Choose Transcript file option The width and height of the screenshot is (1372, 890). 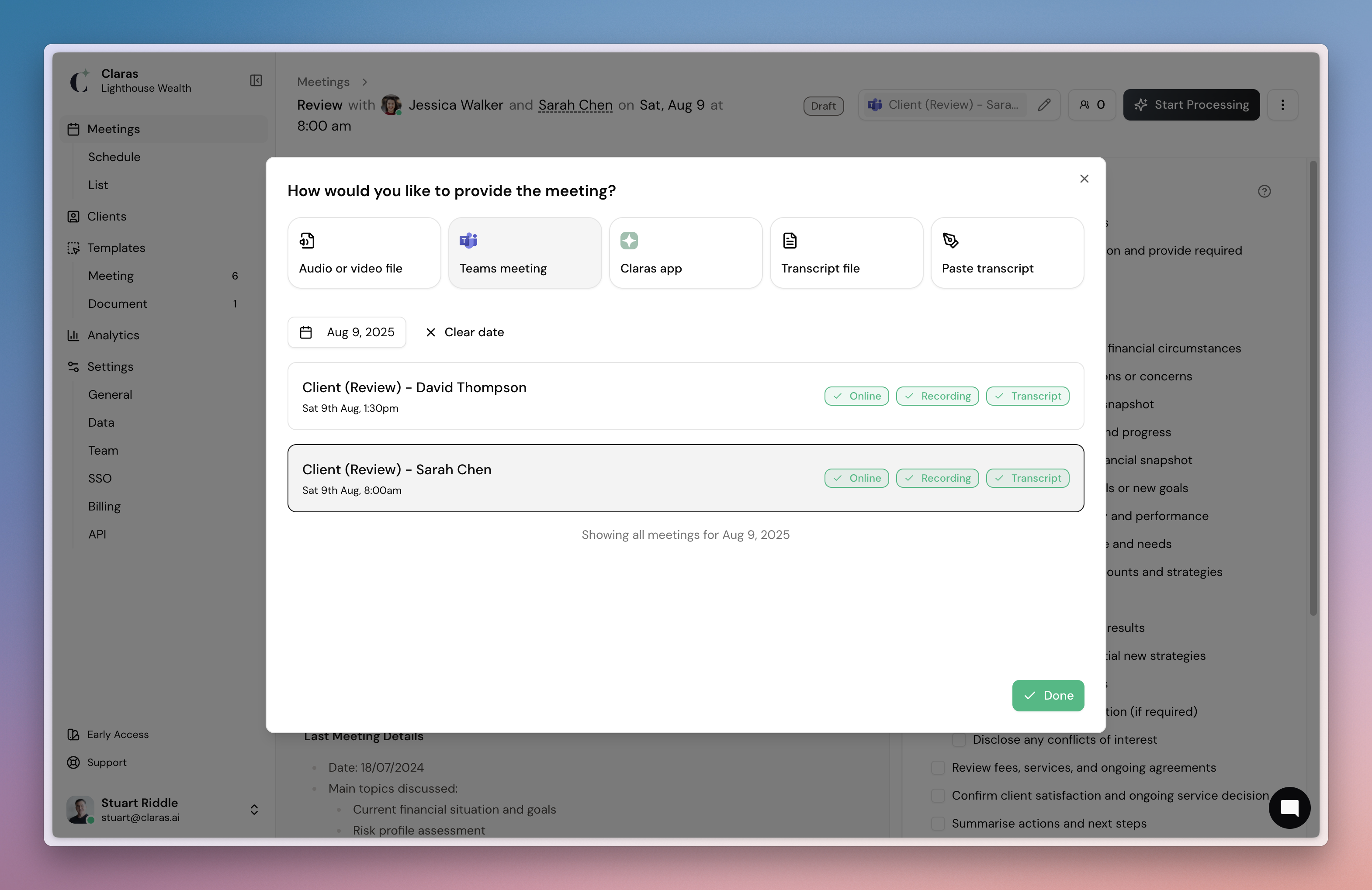847,253
